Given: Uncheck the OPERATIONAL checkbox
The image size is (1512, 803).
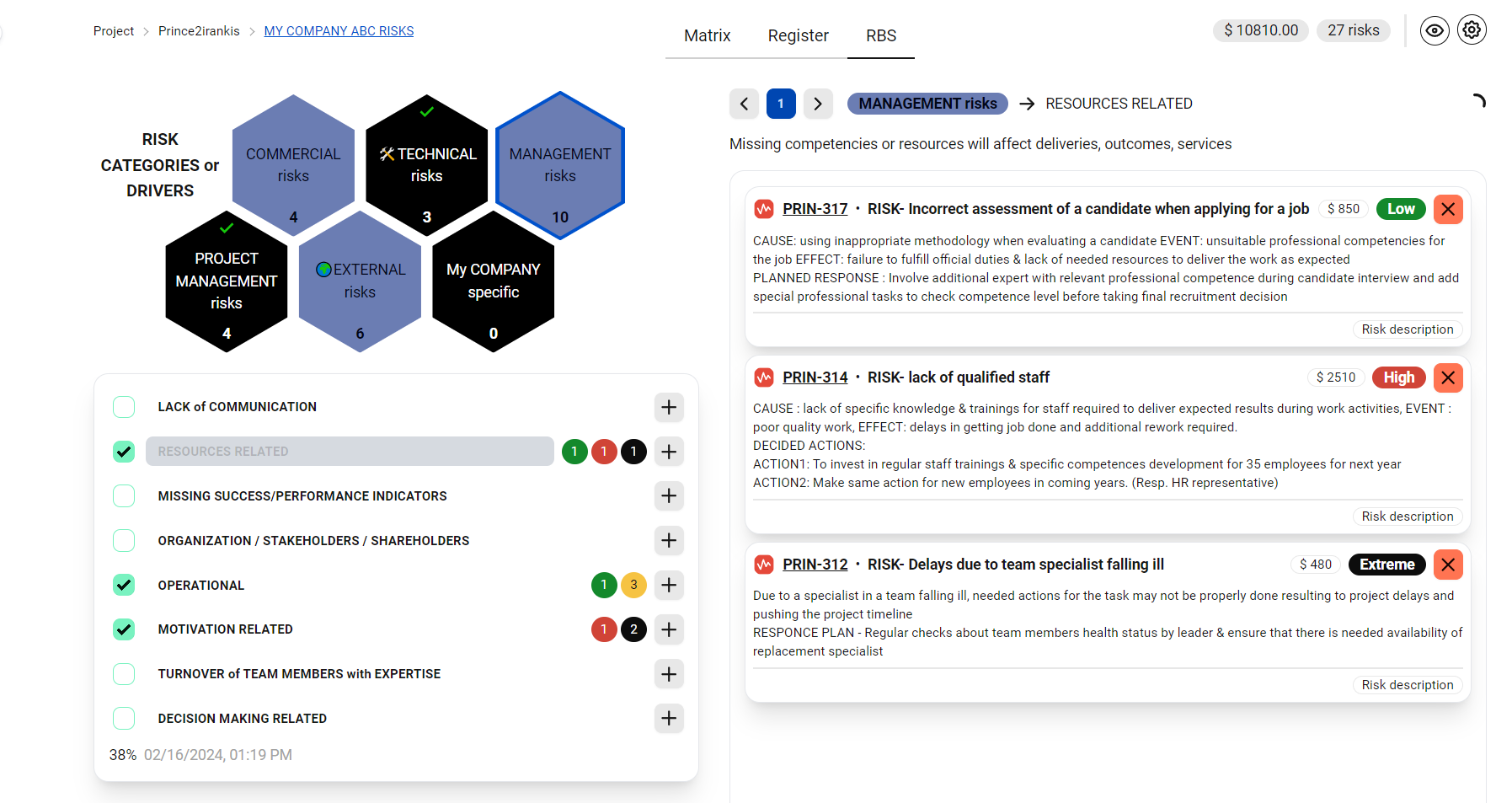Looking at the screenshot, I should pos(124,585).
